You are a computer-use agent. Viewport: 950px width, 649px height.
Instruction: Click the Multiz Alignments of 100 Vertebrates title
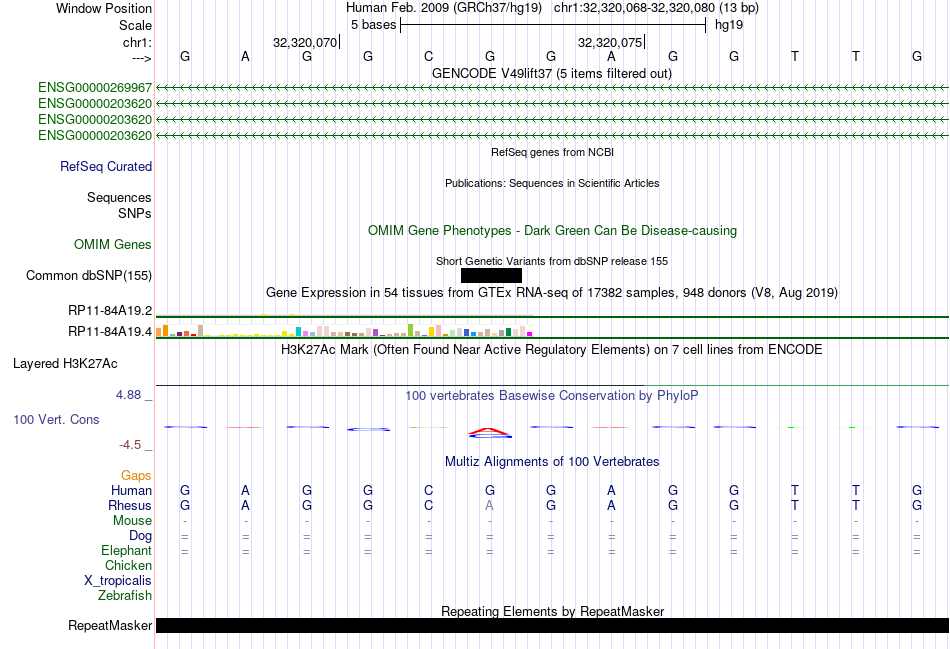coord(551,462)
